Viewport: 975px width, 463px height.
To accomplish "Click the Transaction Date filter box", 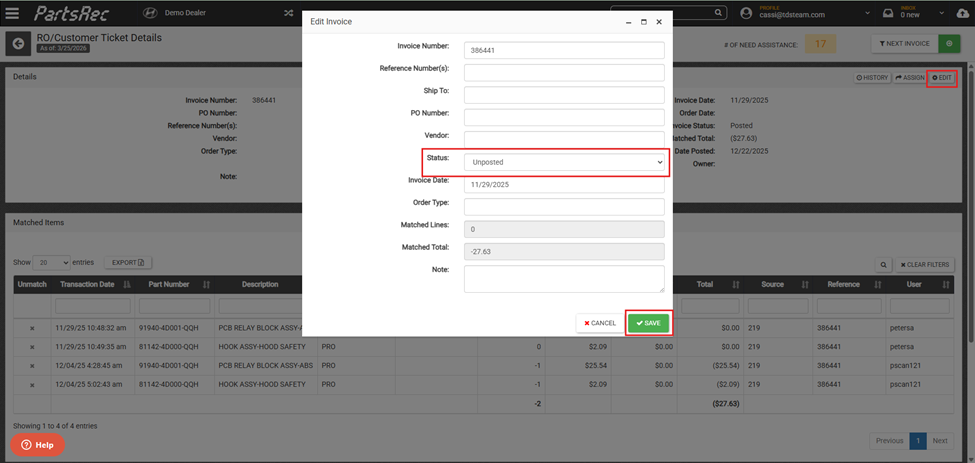I will tap(93, 306).
